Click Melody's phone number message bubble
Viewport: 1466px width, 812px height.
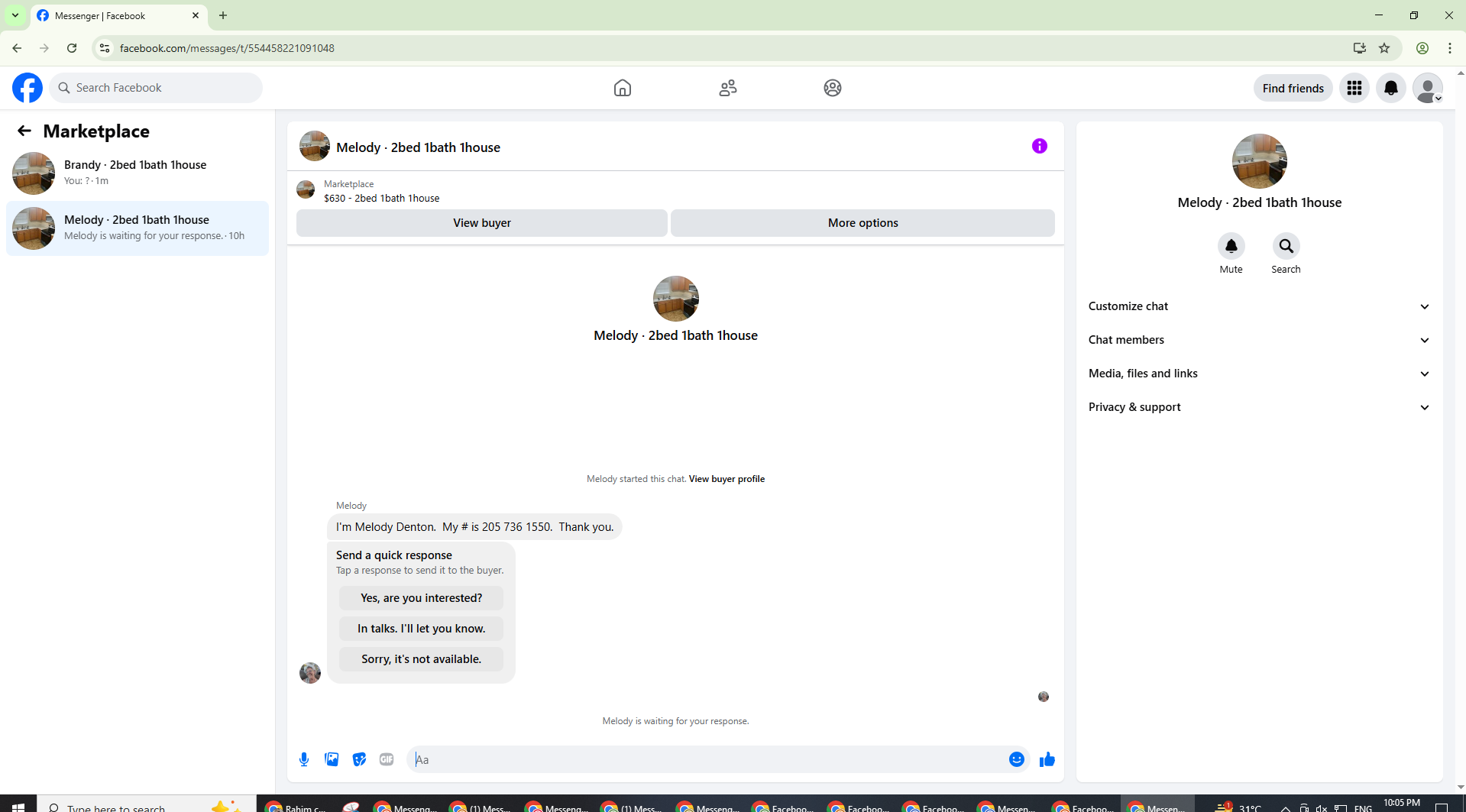pos(474,527)
